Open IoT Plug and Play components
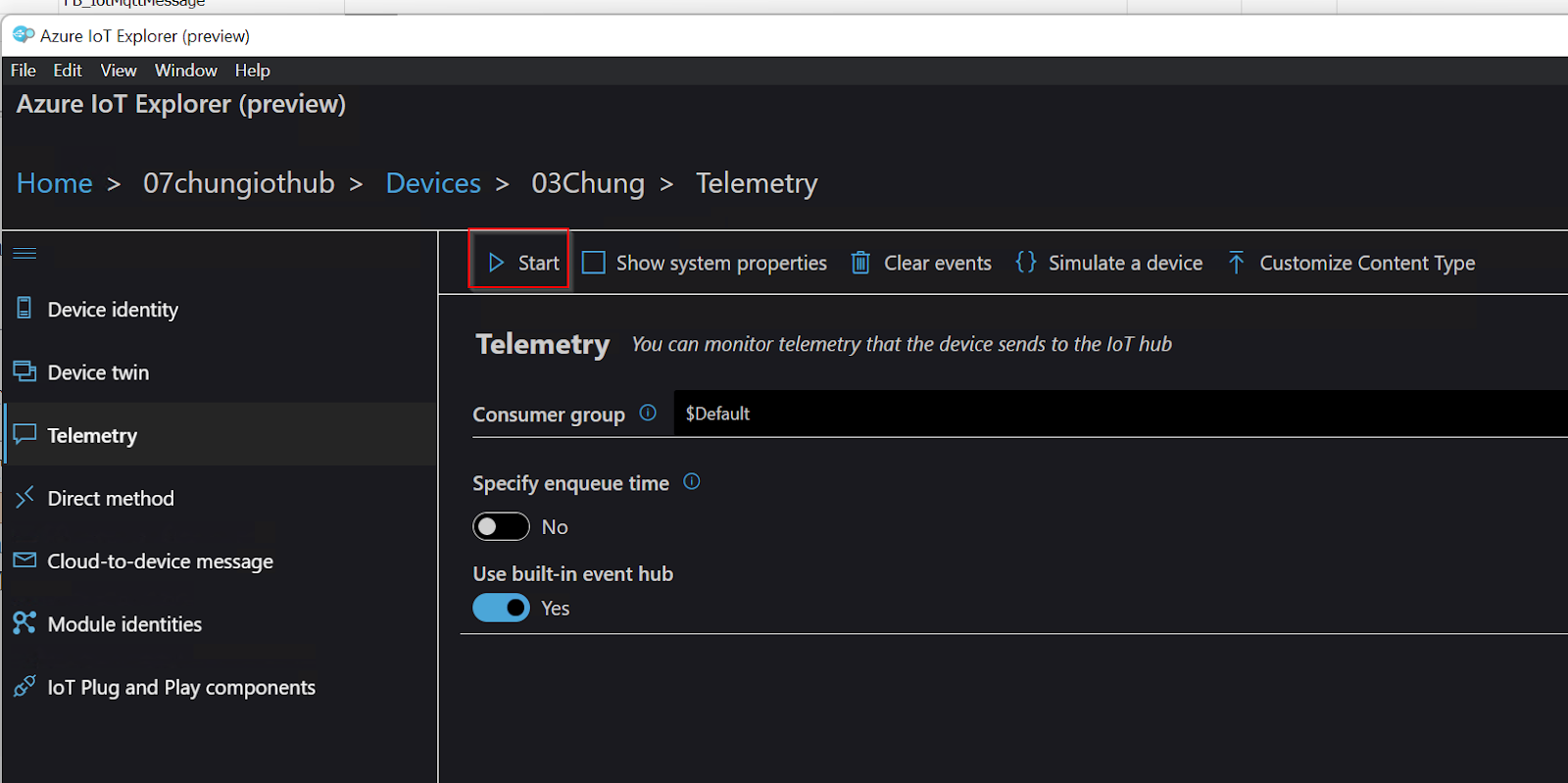Viewport: 1568px width, 783px height. (x=220, y=687)
